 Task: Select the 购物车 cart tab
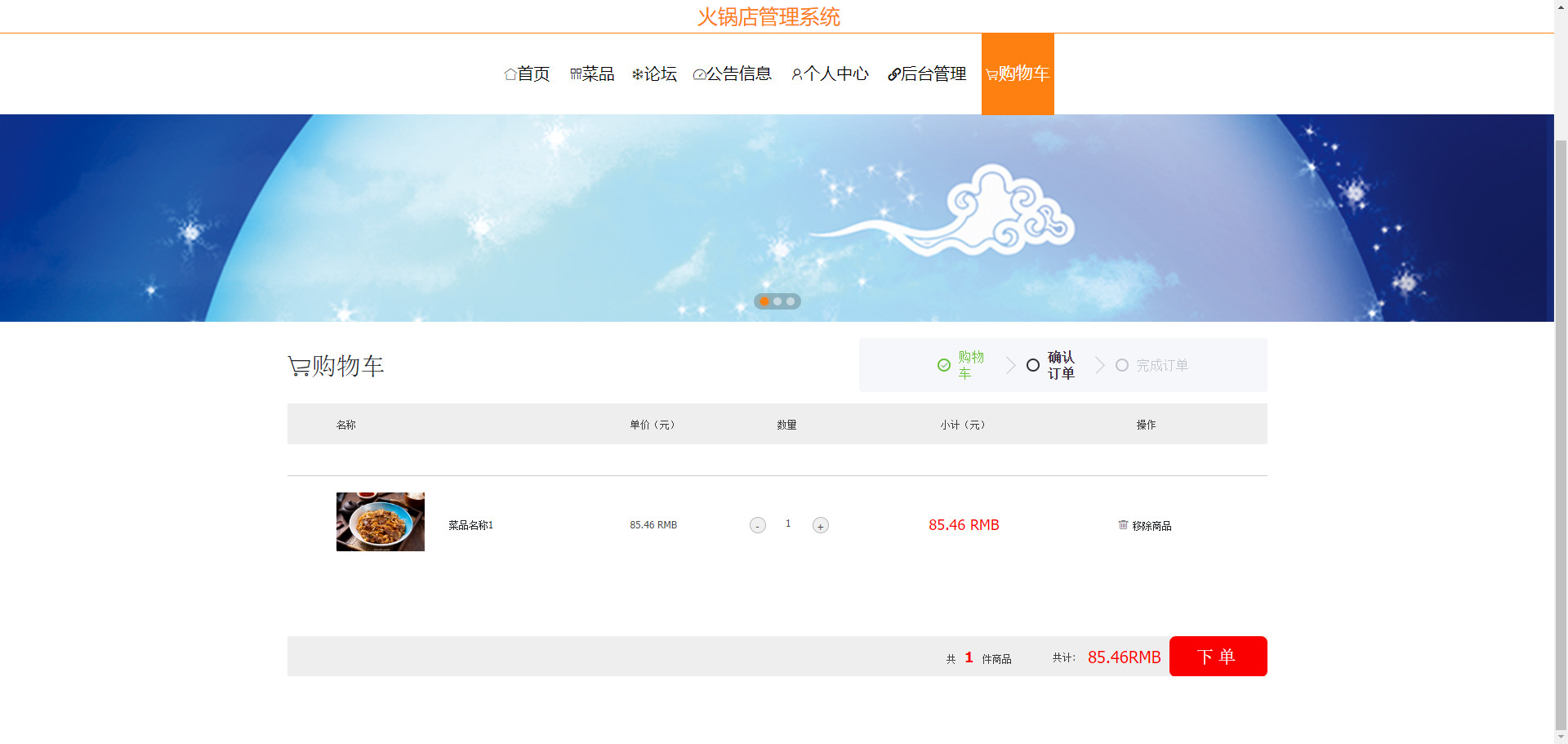point(1018,74)
